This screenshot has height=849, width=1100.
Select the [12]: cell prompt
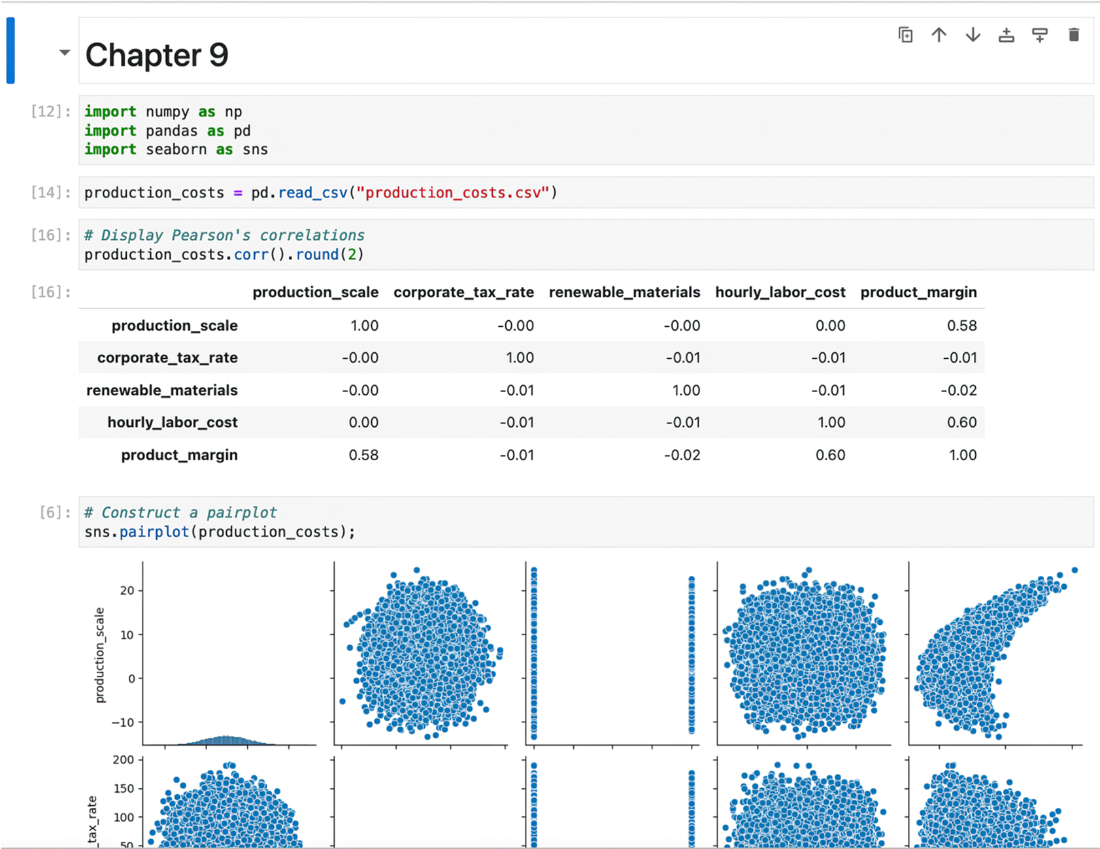click(51, 112)
